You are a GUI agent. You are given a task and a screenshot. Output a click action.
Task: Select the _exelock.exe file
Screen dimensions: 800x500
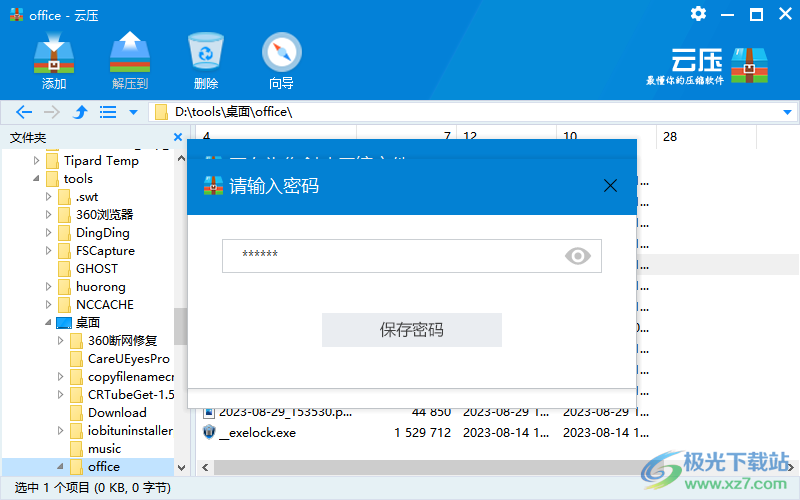[x=257, y=433]
